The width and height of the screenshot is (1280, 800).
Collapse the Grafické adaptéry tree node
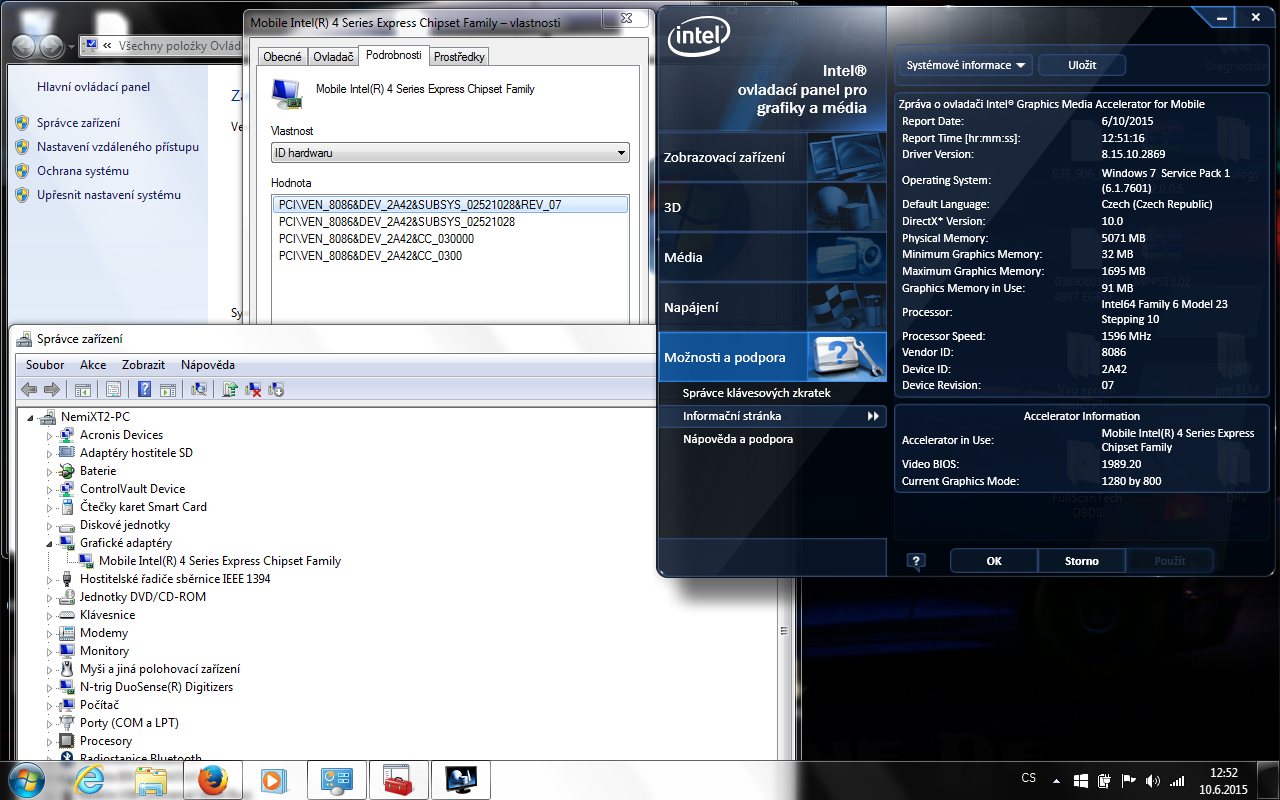coord(49,543)
